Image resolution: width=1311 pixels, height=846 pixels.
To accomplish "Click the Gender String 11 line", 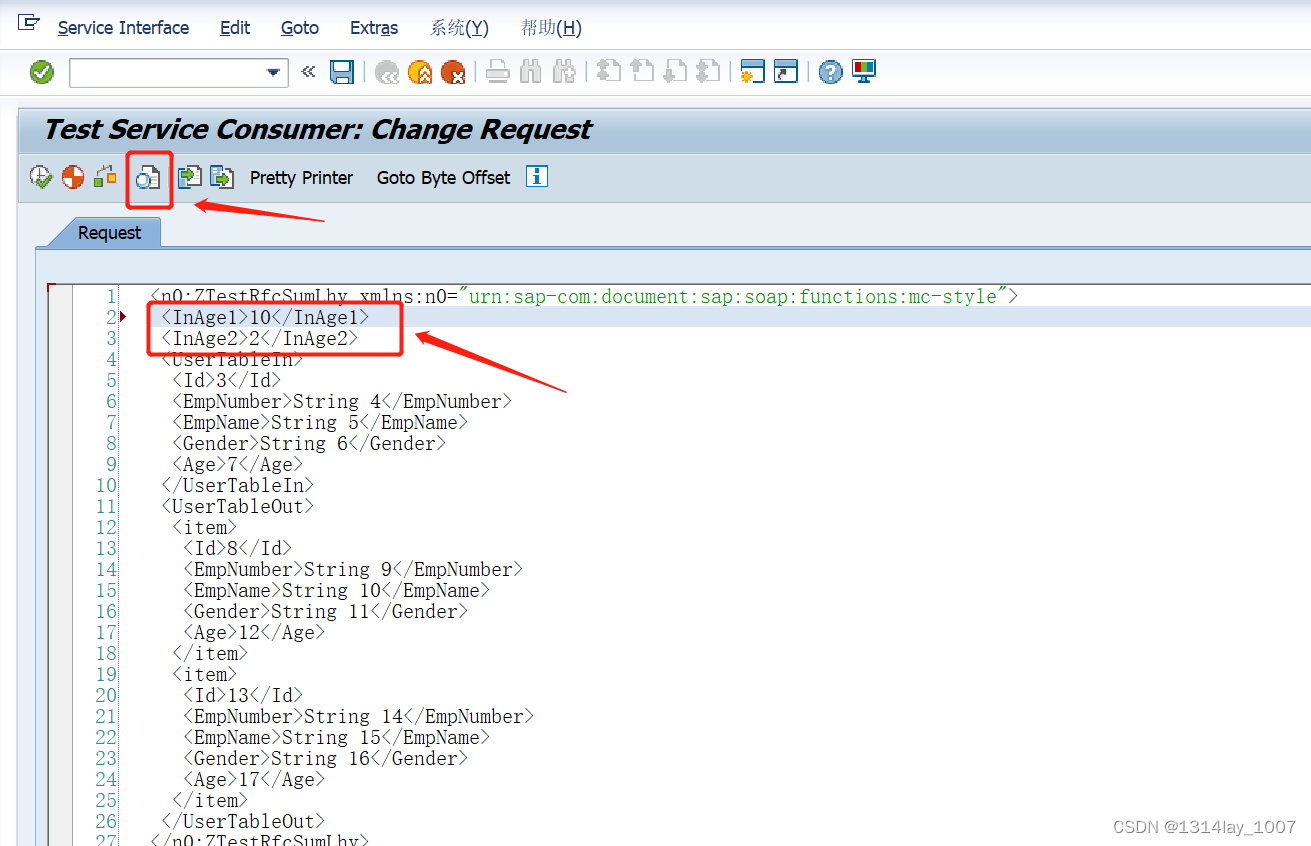I will [325, 611].
